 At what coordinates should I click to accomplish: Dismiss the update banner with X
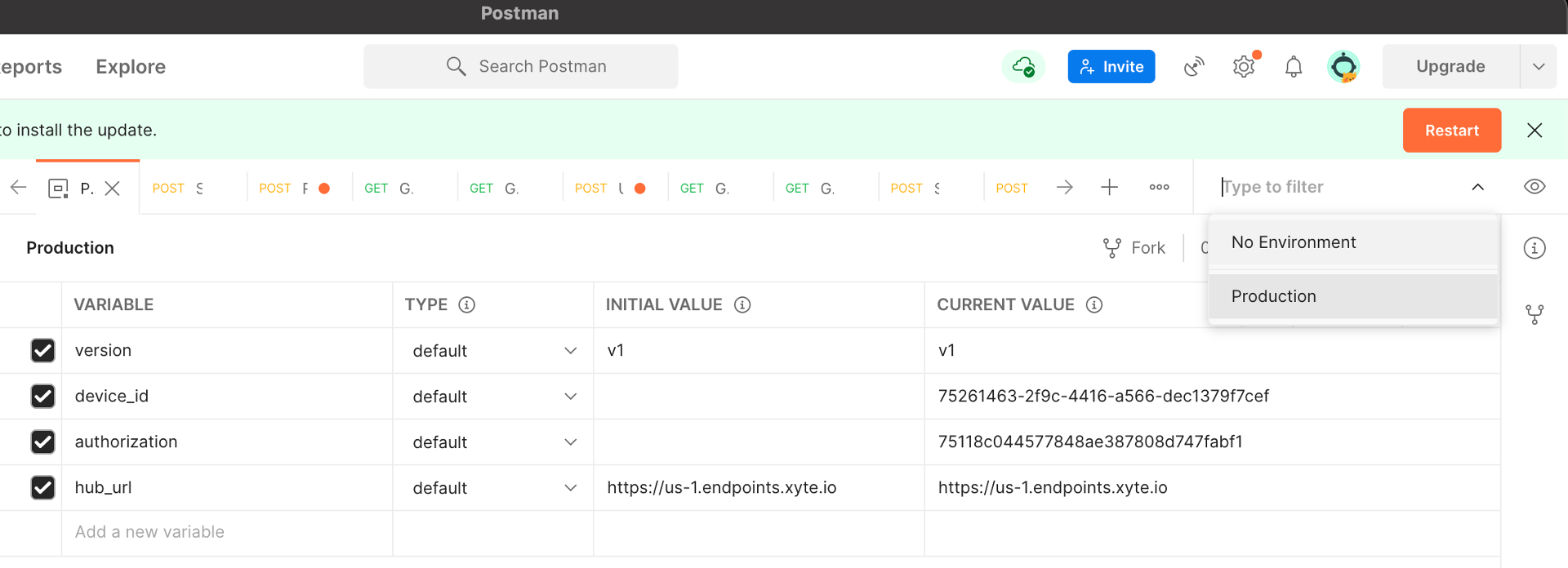pyautogui.click(x=1535, y=130)
